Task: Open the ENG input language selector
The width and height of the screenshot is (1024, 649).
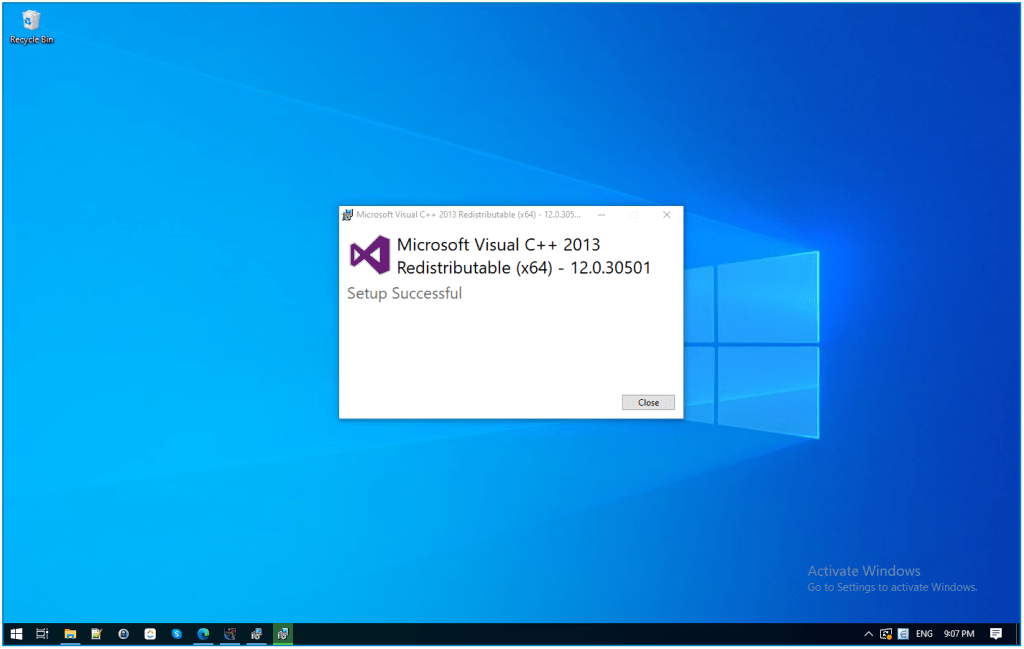Action: point(924,634)
